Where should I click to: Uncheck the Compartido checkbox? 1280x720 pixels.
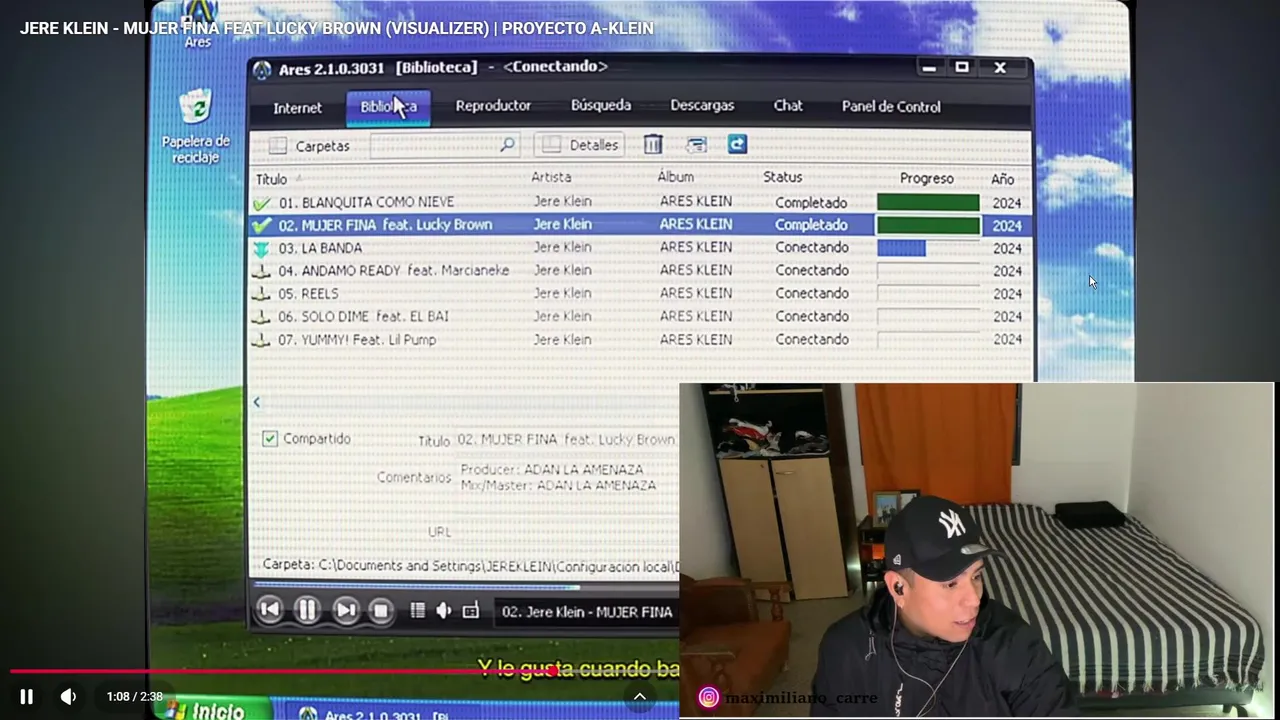click(270, 439)
